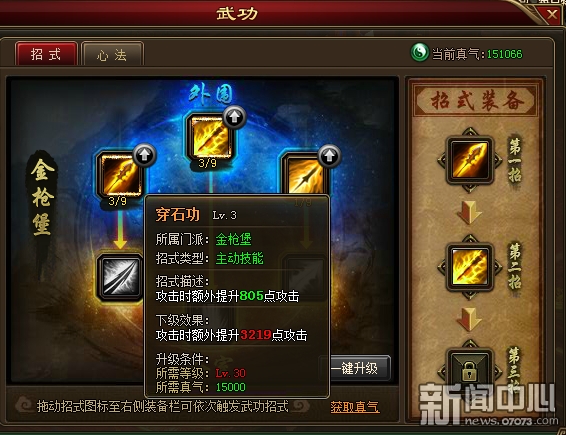Image resolution: width=566 pixels, height=435 pixels.
Task: Click the 外围 heading above skills
Action: click(211, 95)
